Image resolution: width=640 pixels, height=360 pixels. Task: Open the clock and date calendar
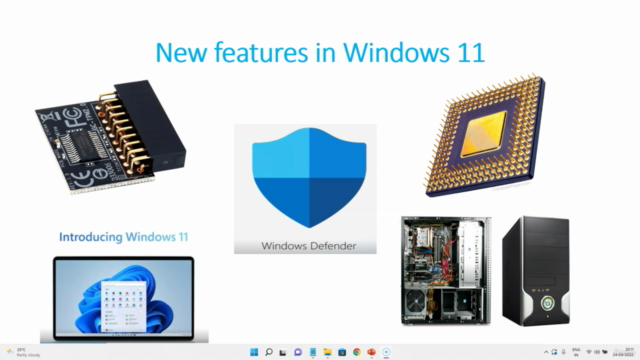click(x=624, y=352)
